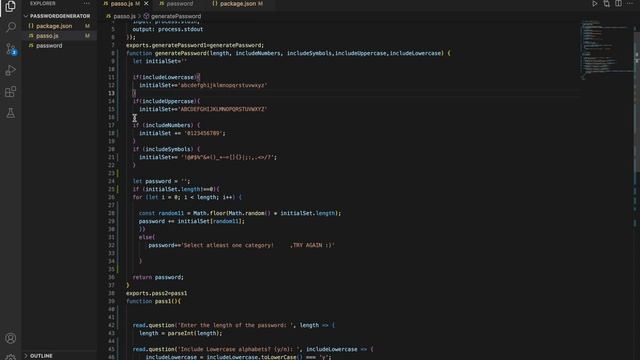Open the compare changes icon in editor toolbar

607,4
